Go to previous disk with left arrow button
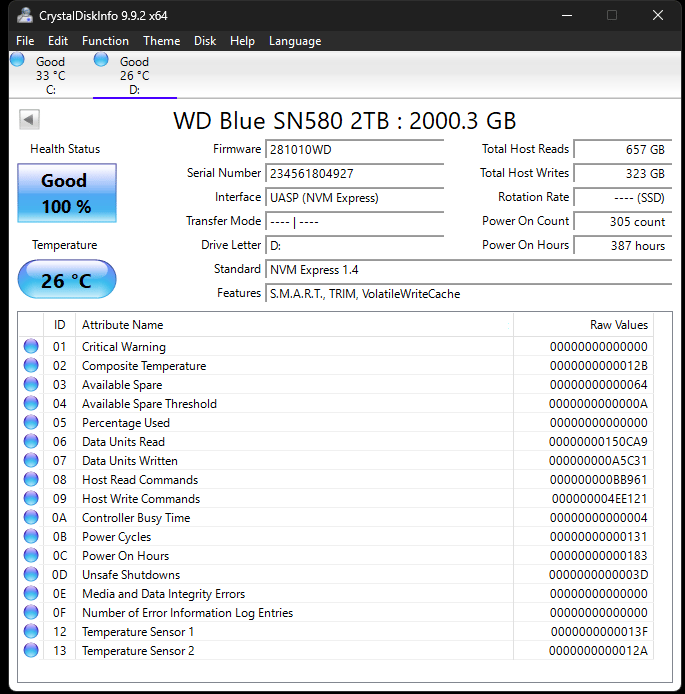 coord(29,120)
